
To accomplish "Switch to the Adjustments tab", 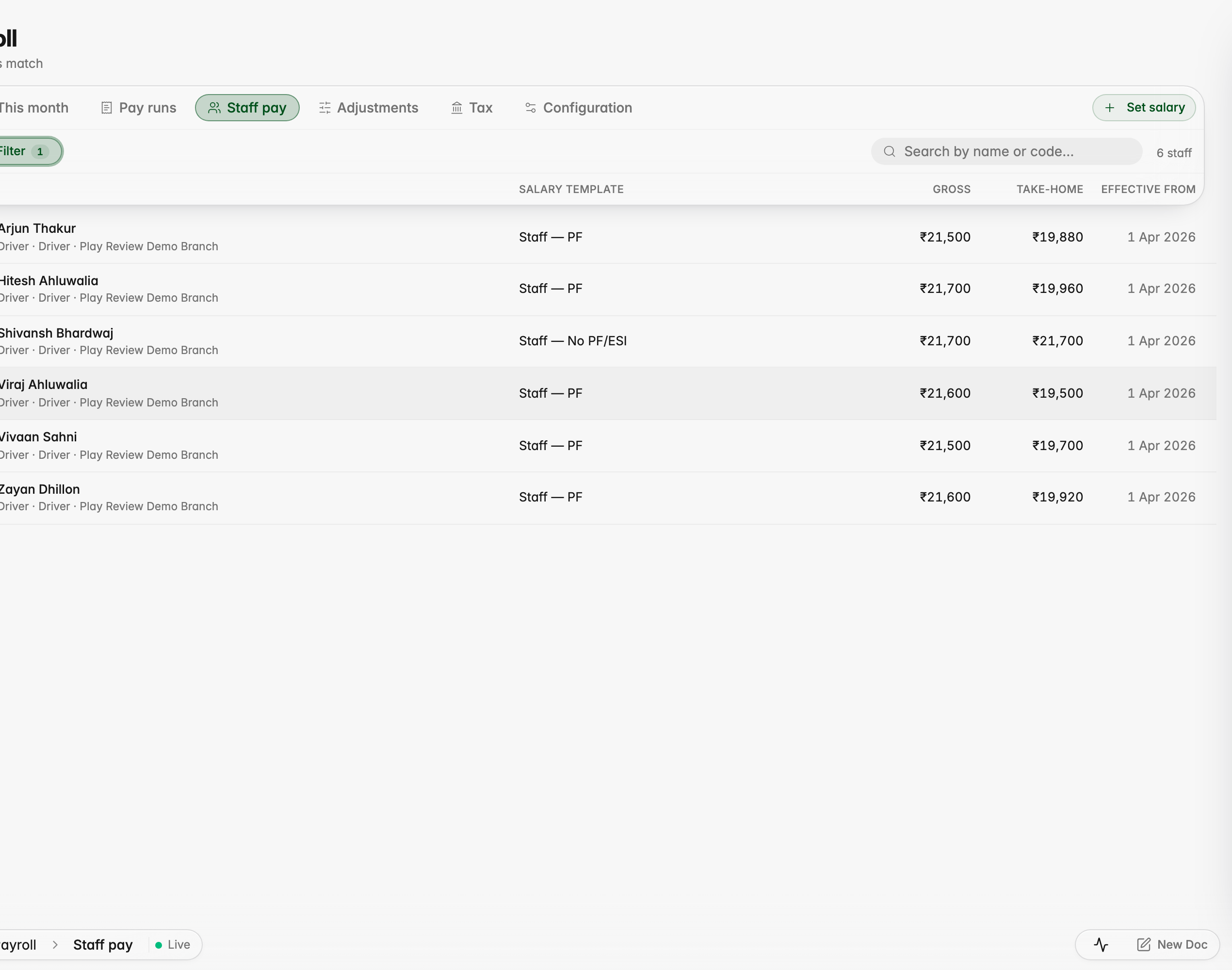I will point(369,108).
